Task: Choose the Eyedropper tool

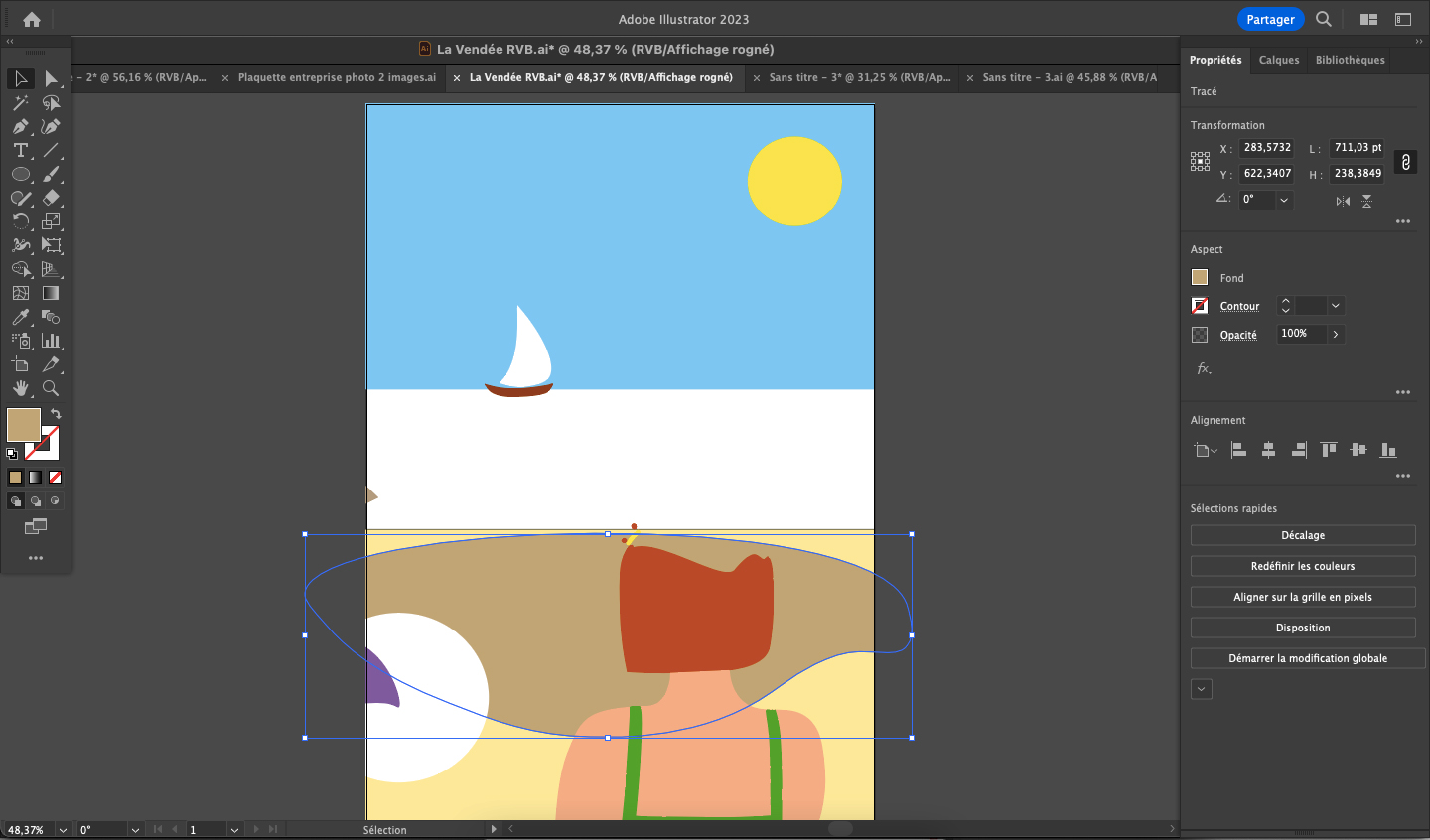Action: [x=20, y=318]
